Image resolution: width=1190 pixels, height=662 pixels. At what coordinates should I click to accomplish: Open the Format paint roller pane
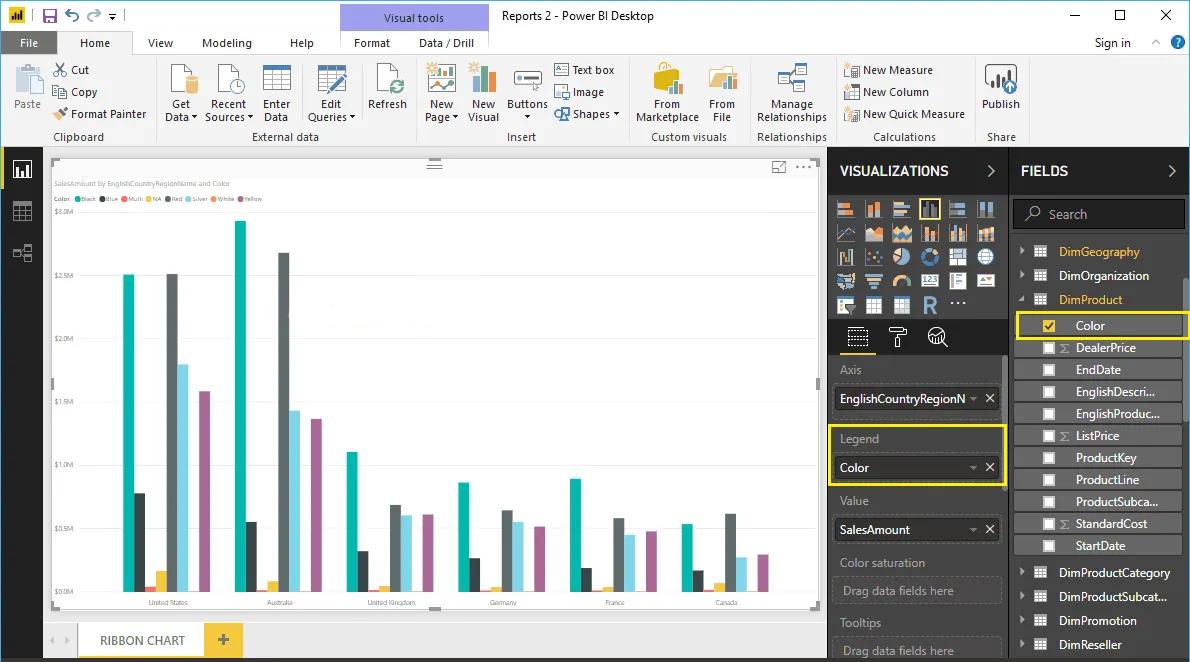pyautogui.click(x=897, y=337)
